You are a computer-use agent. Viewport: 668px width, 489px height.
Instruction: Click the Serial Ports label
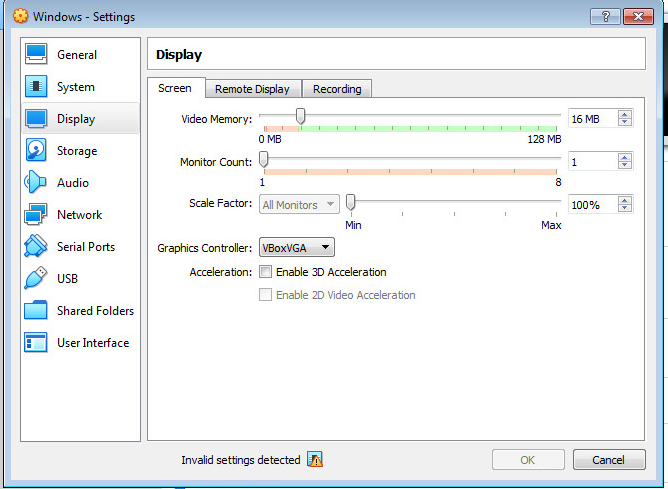86,247
